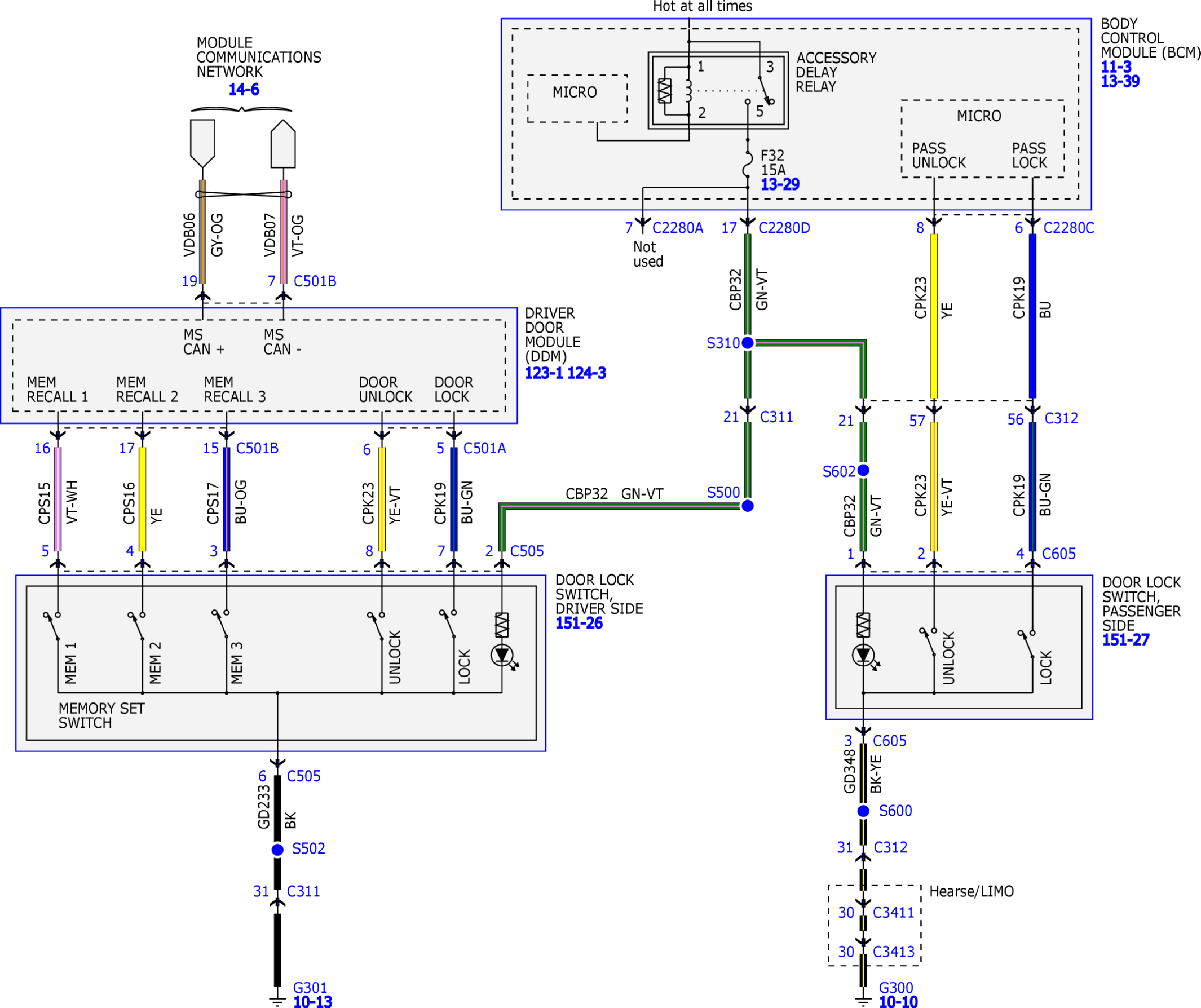Click the MEM 3 switch symbol

221,624
